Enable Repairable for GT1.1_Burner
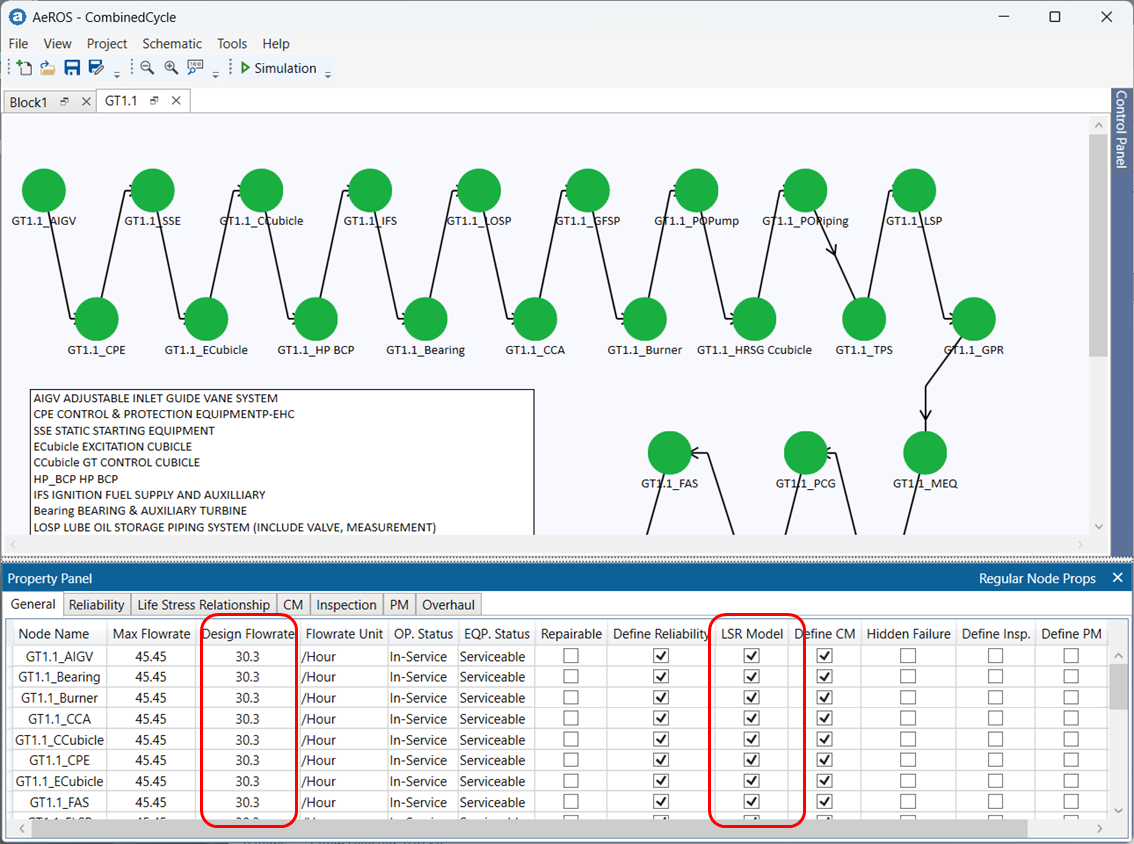Screen dimensions: 1134x844 (x=570, y=698)
